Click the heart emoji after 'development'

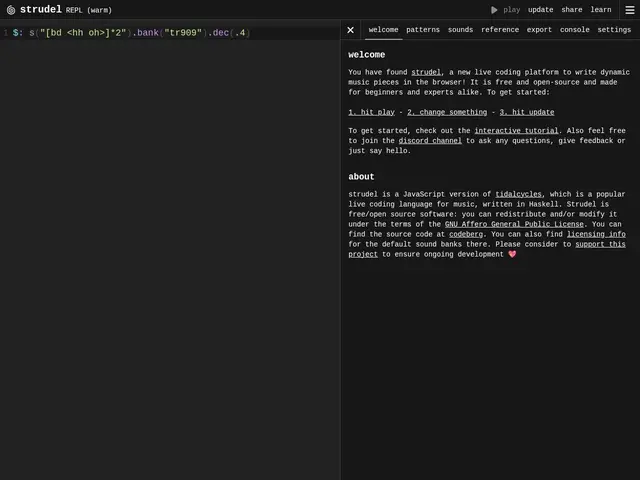click(512, 254)
